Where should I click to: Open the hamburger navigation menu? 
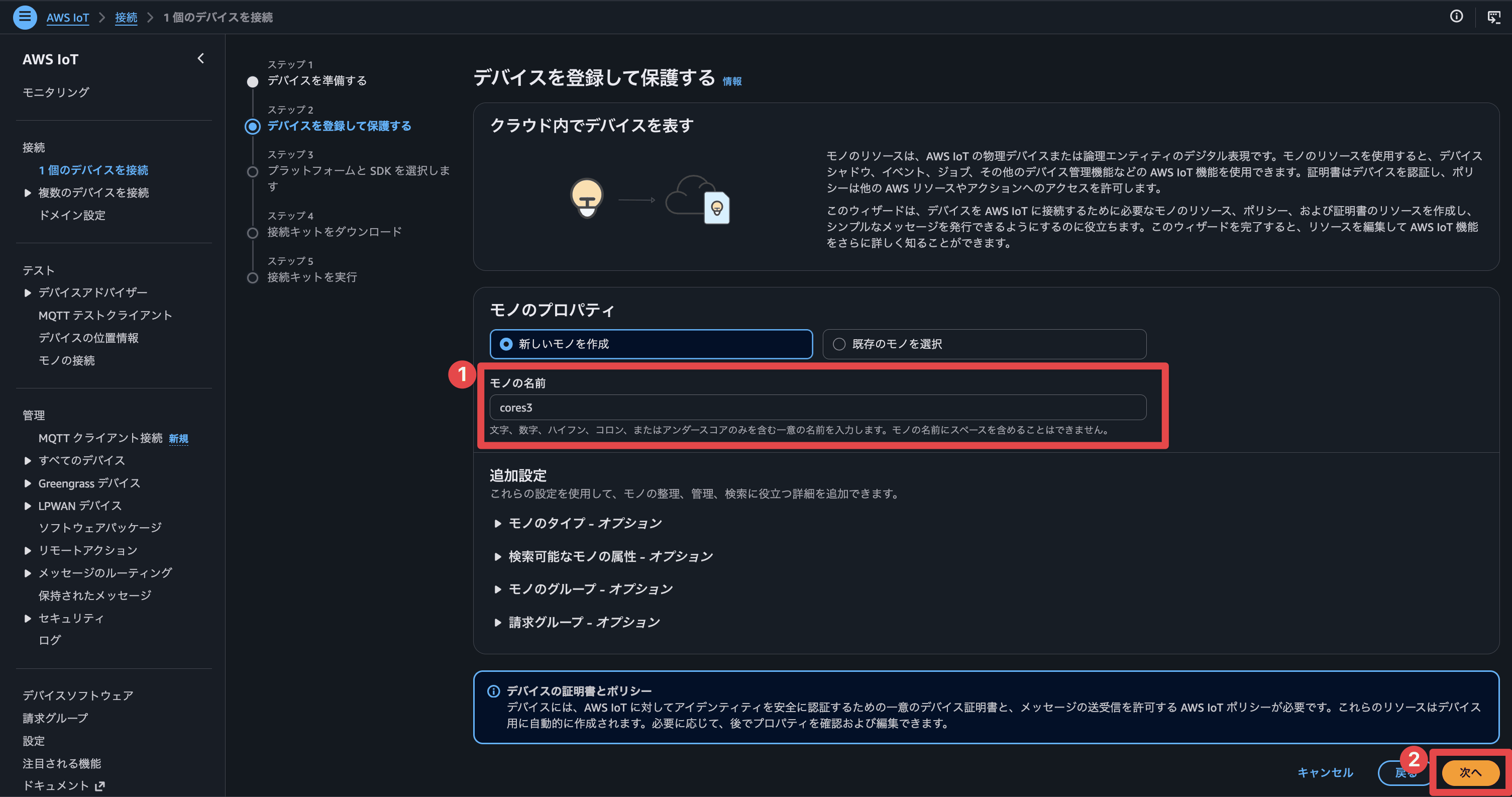(25, 17)
